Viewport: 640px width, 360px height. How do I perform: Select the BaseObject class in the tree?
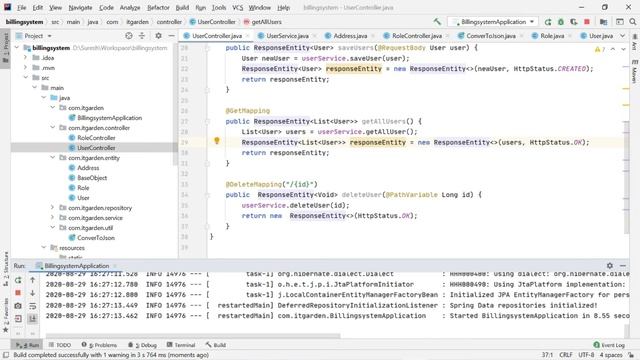(x=92, y=178)
